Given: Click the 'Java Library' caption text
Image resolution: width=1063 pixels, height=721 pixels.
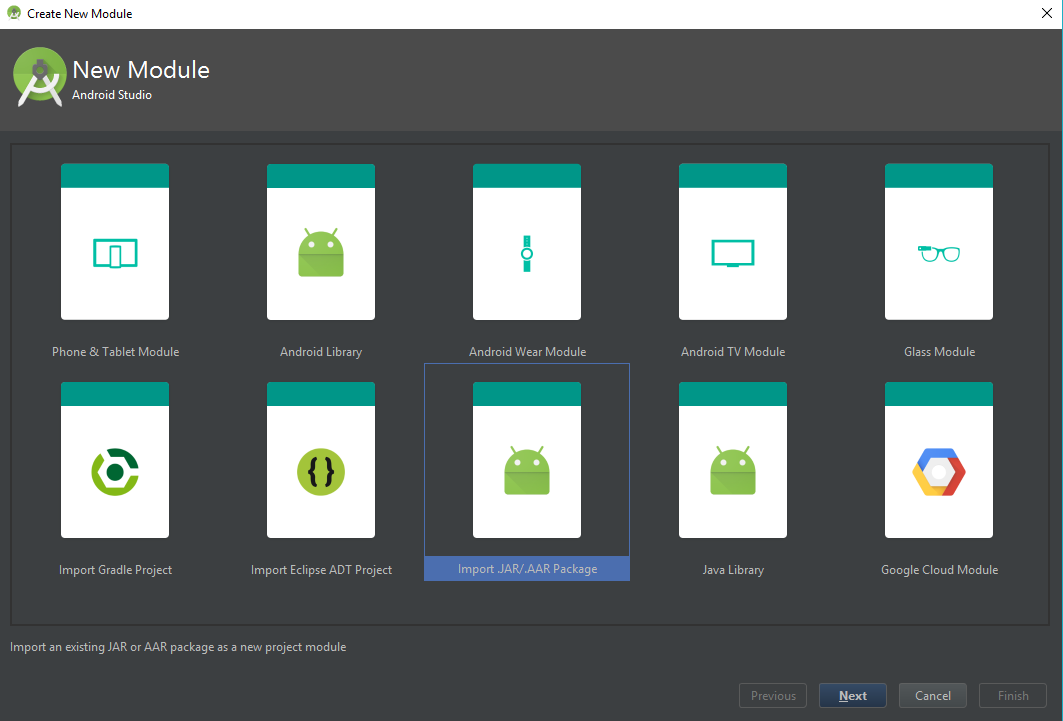Looking at the screenshot, I should click(733, 570).
